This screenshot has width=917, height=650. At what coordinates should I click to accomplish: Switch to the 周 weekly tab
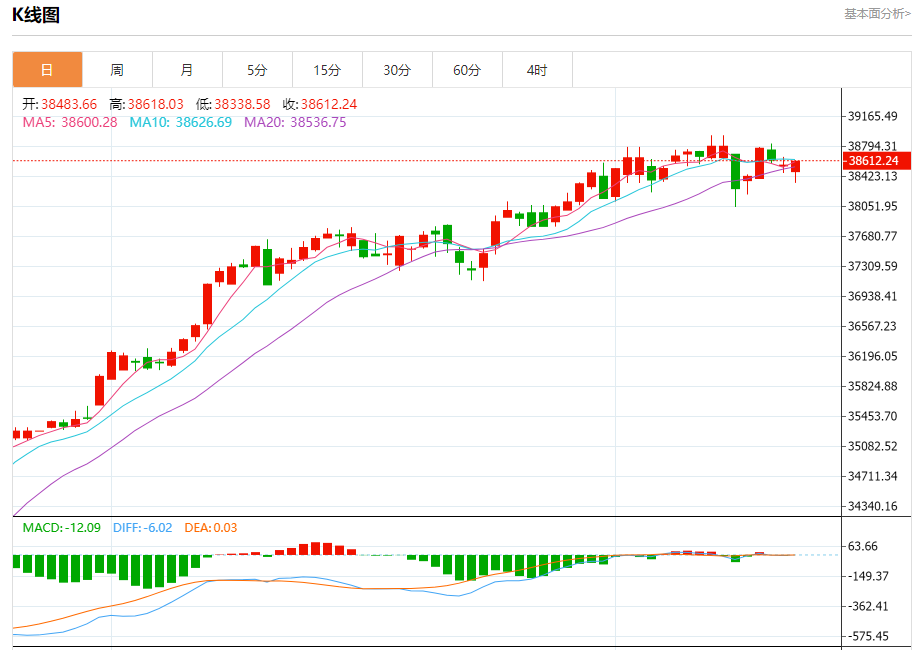(117, 70)
